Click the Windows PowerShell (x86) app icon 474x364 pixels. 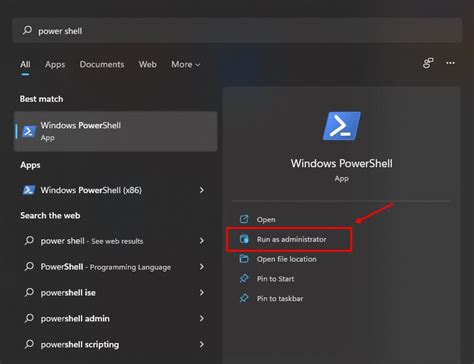pos(29,190)
